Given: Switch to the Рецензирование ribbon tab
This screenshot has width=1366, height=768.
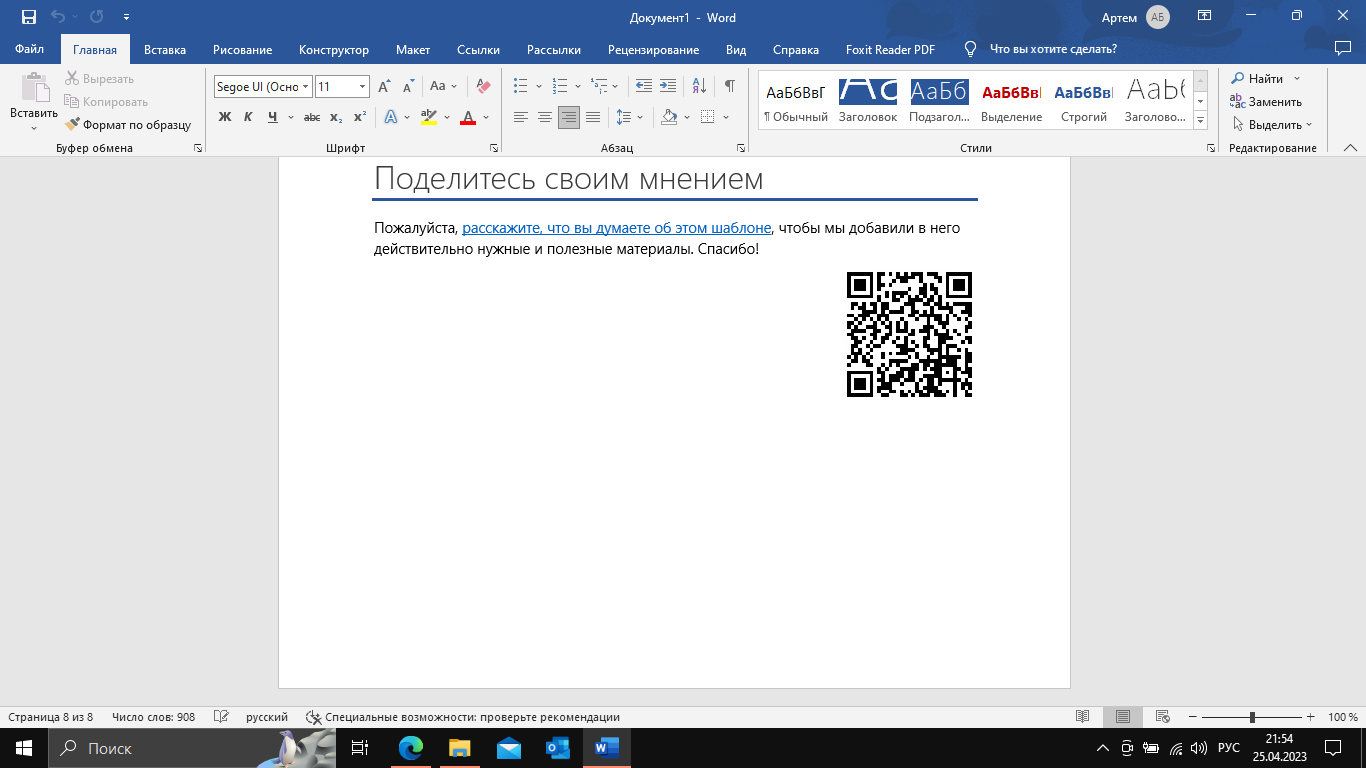Looking at the screenshot, I should 653,50.
